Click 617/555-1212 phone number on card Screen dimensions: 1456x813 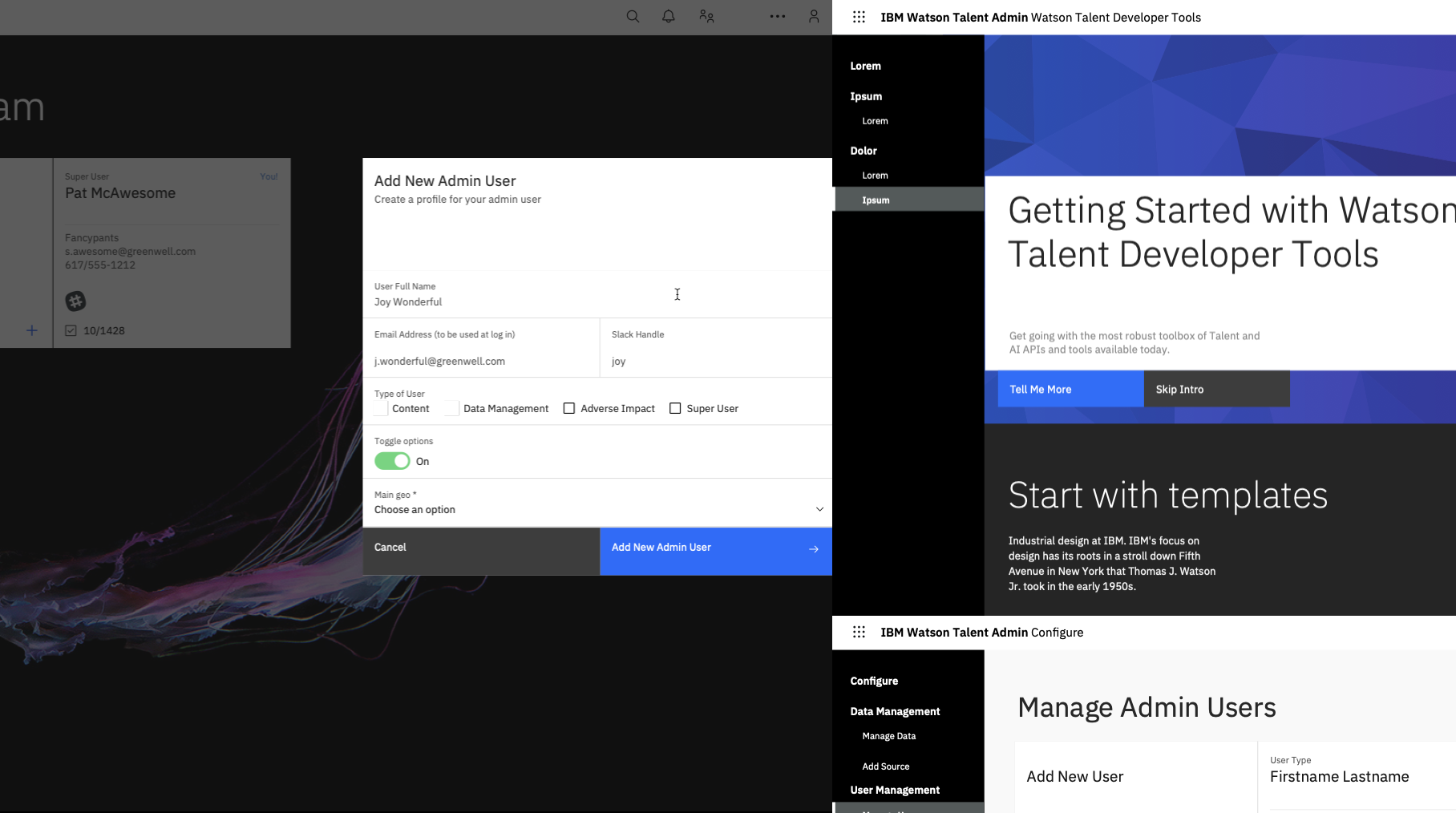coord(100,265)
